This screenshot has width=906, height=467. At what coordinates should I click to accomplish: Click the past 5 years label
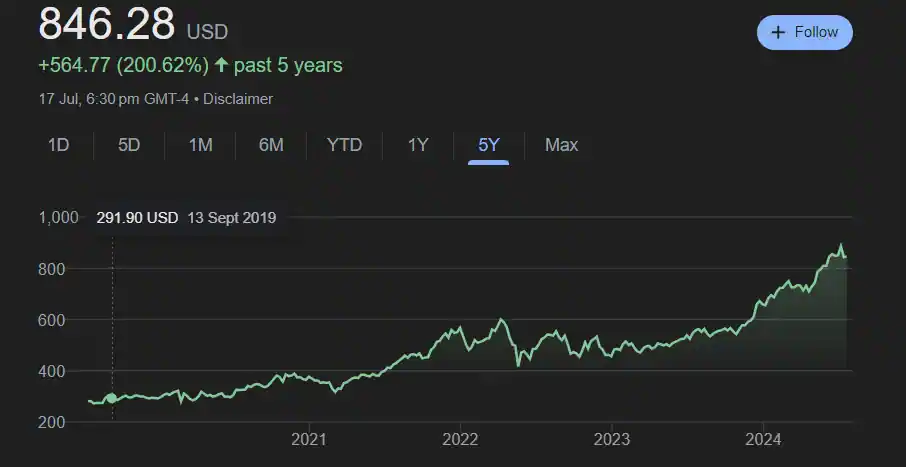coord(288,65)
